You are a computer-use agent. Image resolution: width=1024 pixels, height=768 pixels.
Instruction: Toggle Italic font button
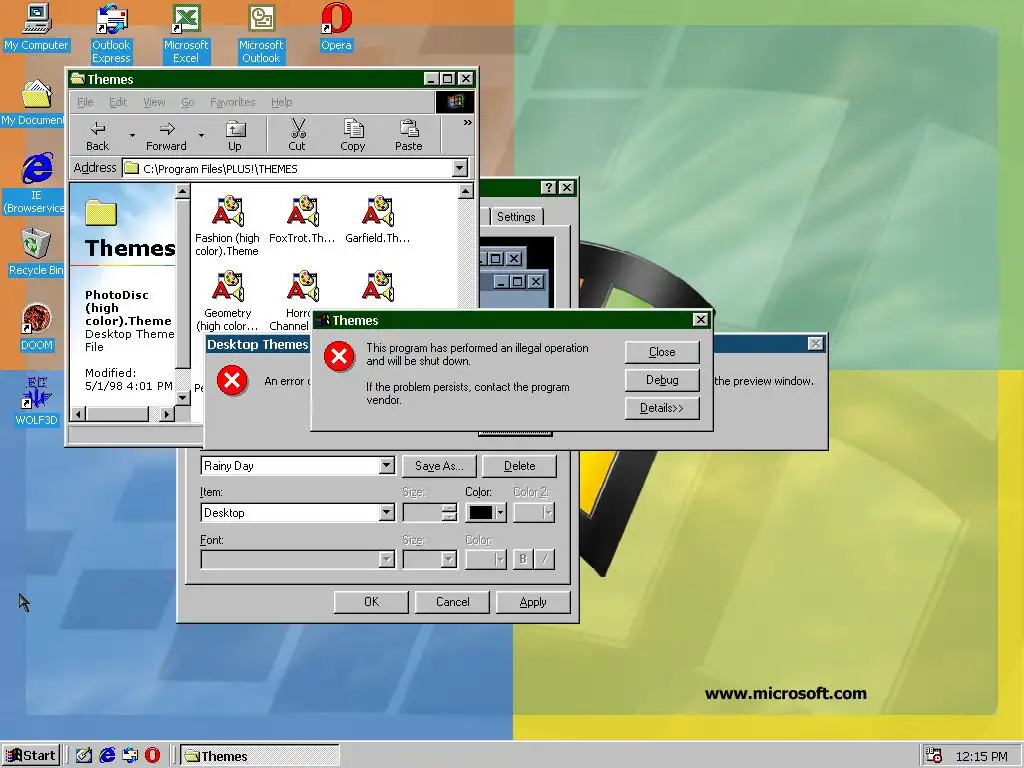pos(545,560)
